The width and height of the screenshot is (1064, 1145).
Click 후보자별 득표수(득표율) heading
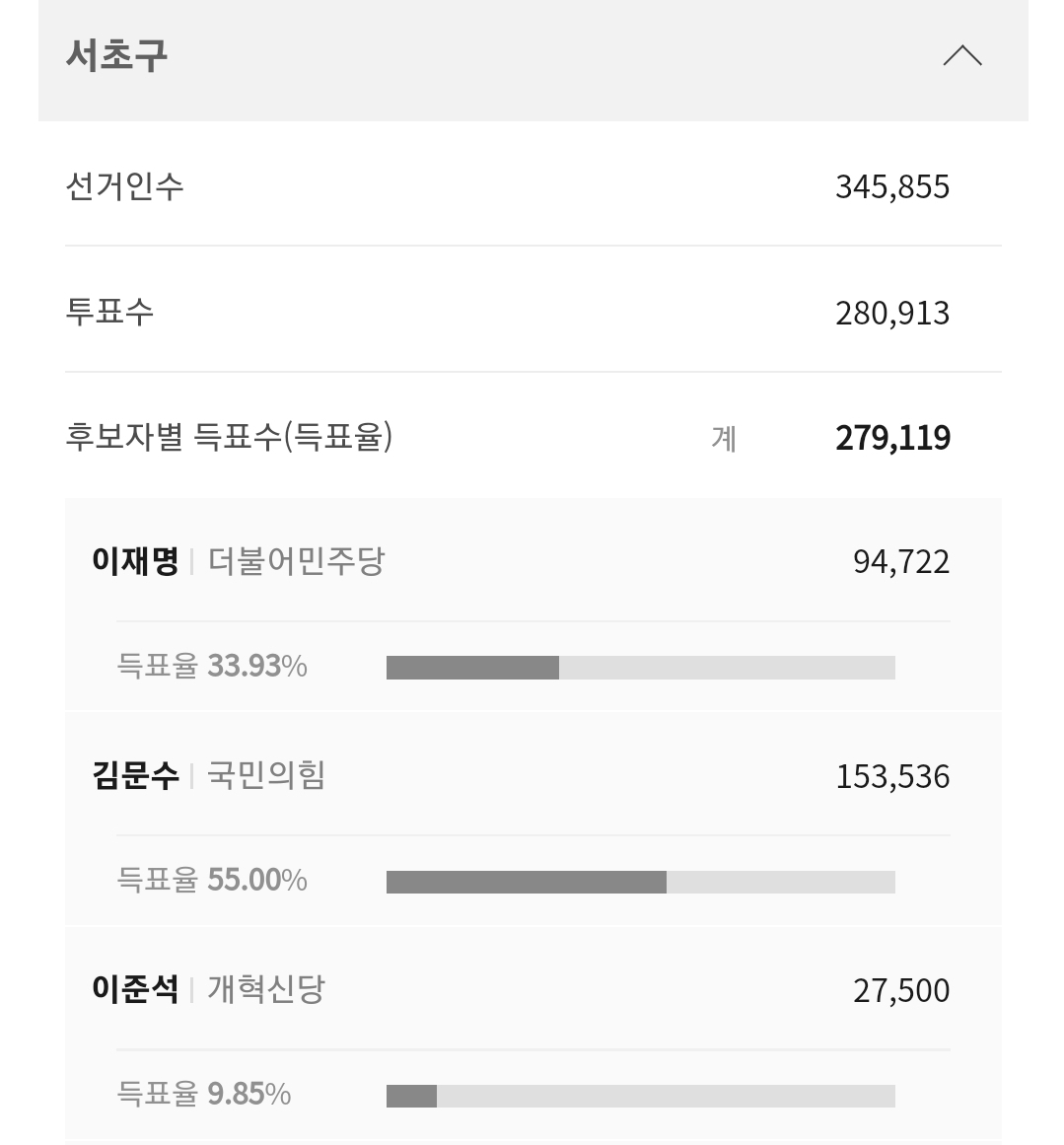pyautogui.click(x=229, y=437)
